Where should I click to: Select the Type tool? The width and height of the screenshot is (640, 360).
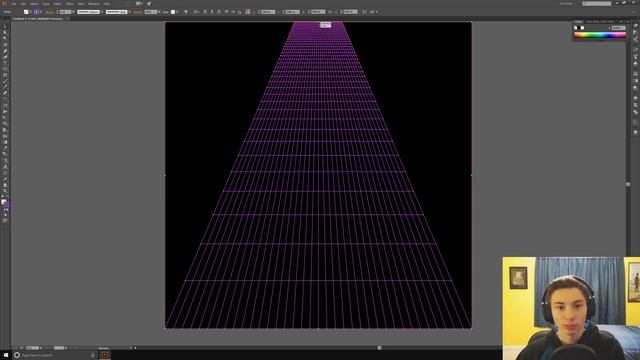click(x=5, y=63)
